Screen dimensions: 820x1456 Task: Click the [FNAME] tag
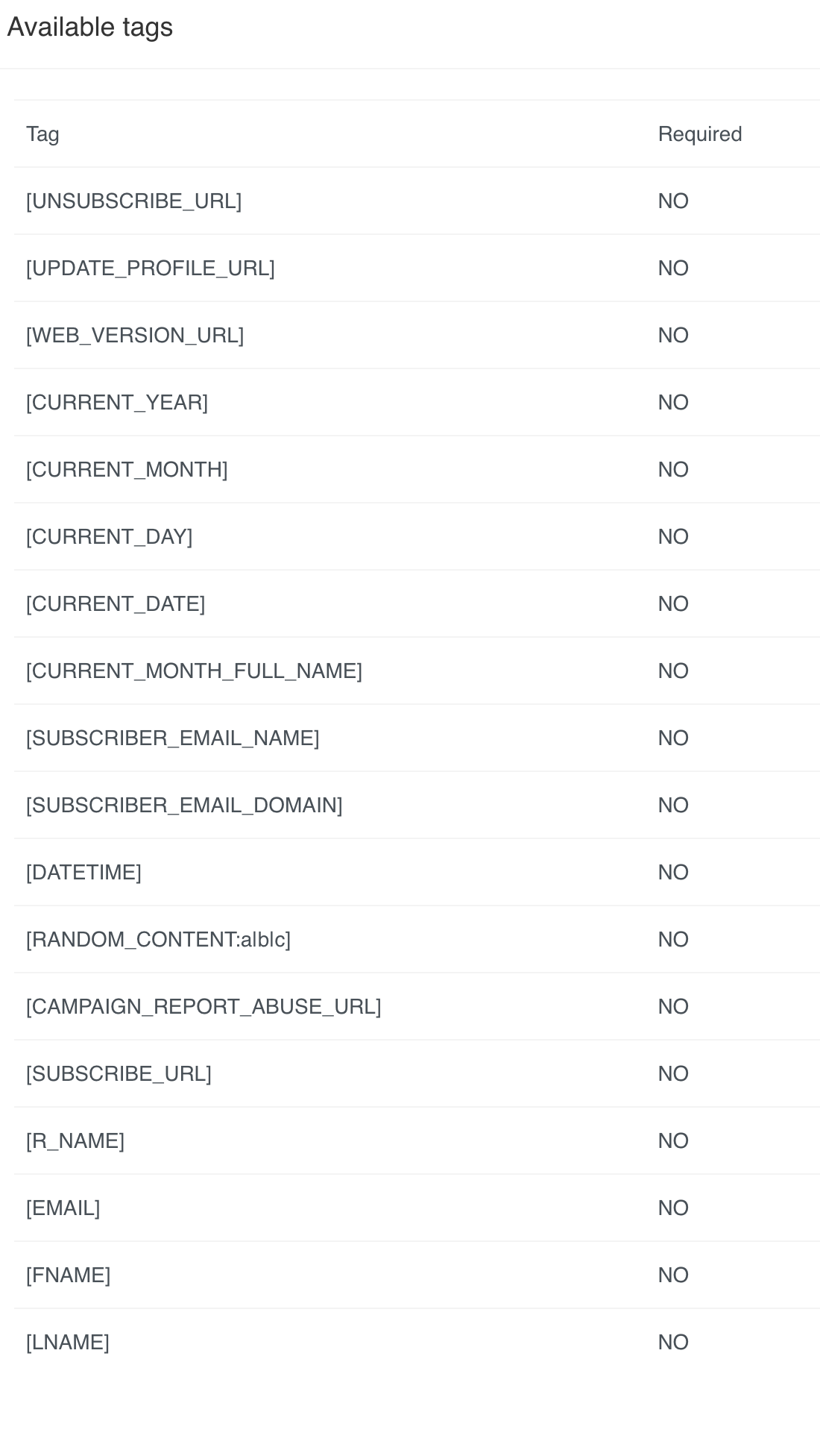pyautogui.click(x=69, y=1275)
